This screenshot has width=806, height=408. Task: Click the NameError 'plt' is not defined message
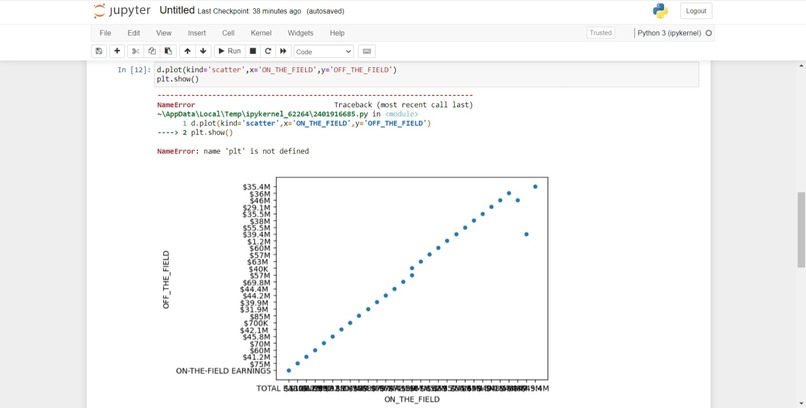[233, 151]
